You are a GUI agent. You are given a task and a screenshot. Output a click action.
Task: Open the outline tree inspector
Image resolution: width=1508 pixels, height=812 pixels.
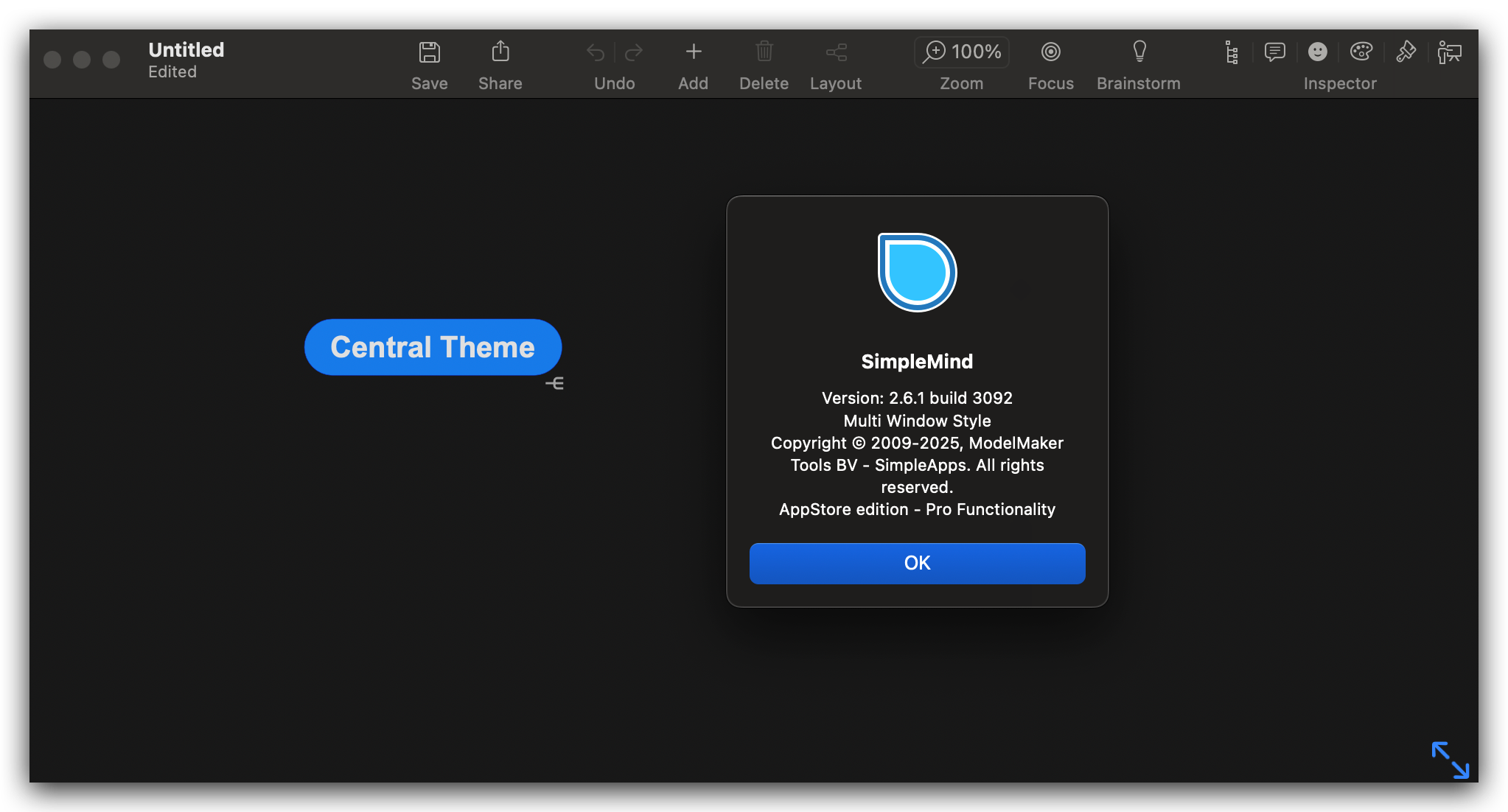(x=1231, y=52)
